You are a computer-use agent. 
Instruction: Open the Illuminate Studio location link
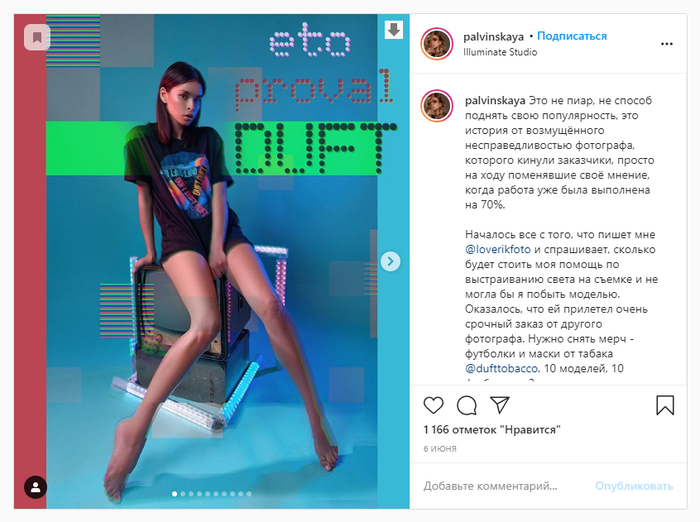point(500,52)
